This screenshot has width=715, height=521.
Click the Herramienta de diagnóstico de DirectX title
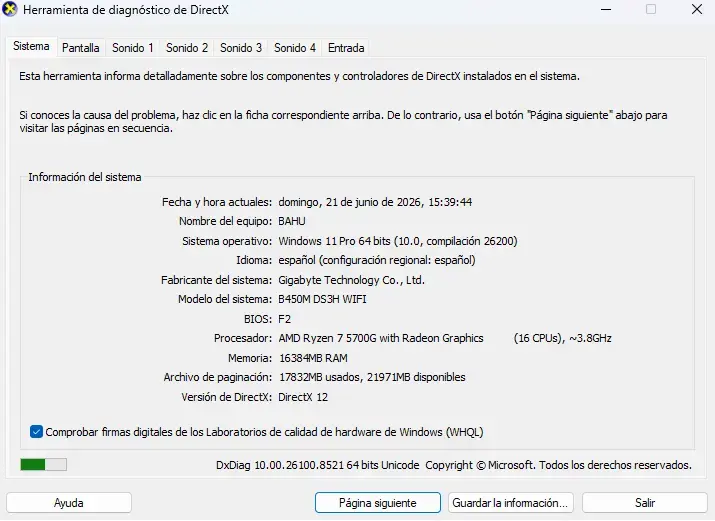point(125,10)
